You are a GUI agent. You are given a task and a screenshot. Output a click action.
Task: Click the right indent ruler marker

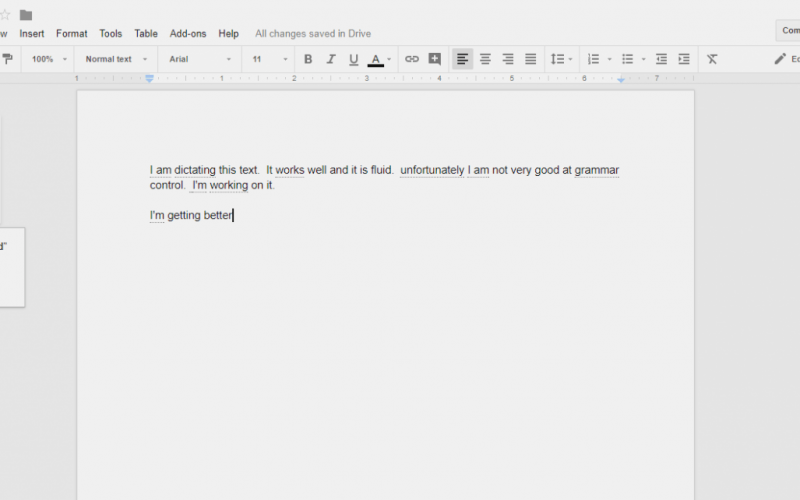click(x=621, y=80)
